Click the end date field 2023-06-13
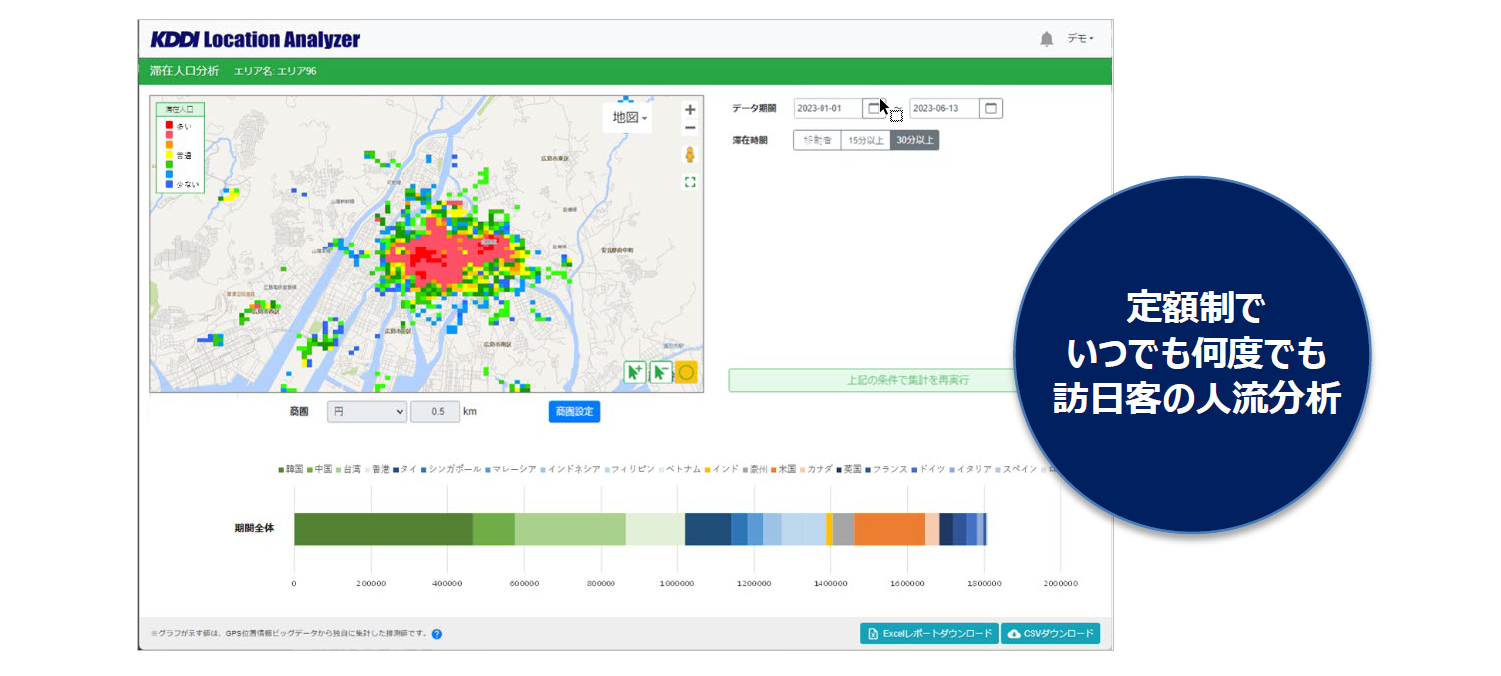The width and height of the screenshot is (1501, 676). (x=945, y=108)
